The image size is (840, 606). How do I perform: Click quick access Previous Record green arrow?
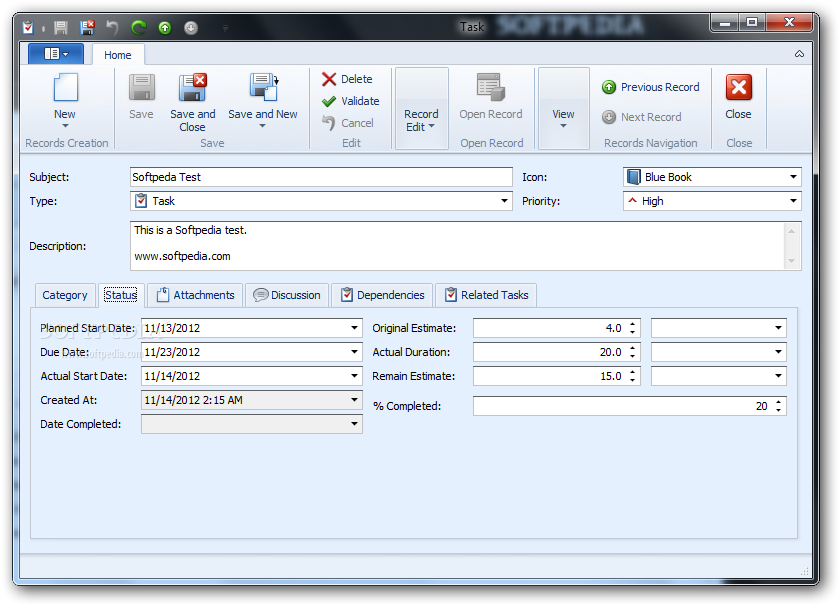pos(165,27)
